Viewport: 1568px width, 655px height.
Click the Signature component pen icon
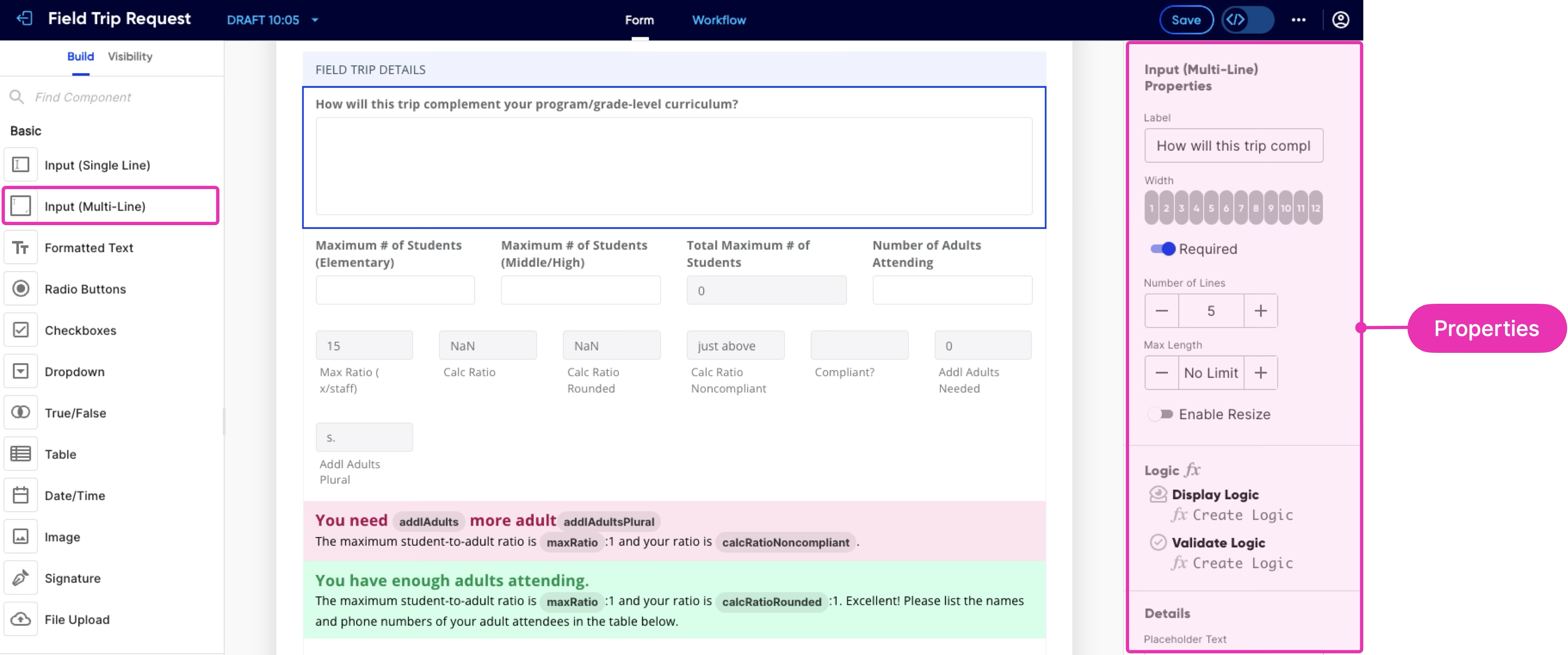pyautogui.click(x=21, y=578)
